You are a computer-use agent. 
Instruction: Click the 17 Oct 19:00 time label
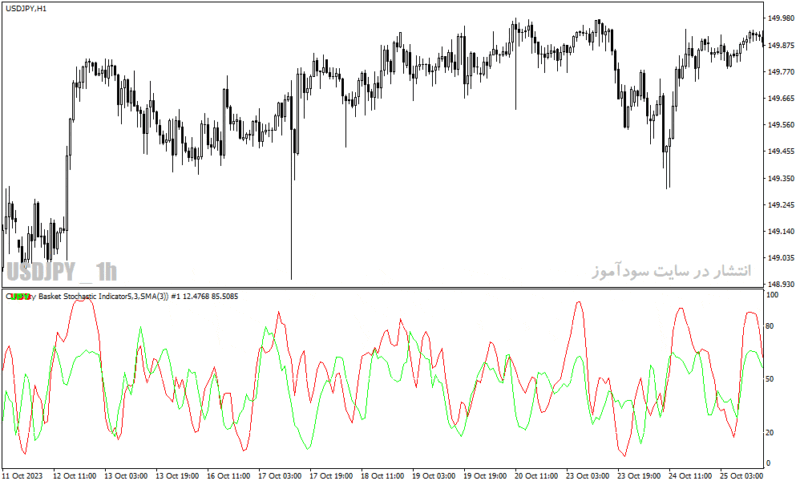tap(331, 476)
